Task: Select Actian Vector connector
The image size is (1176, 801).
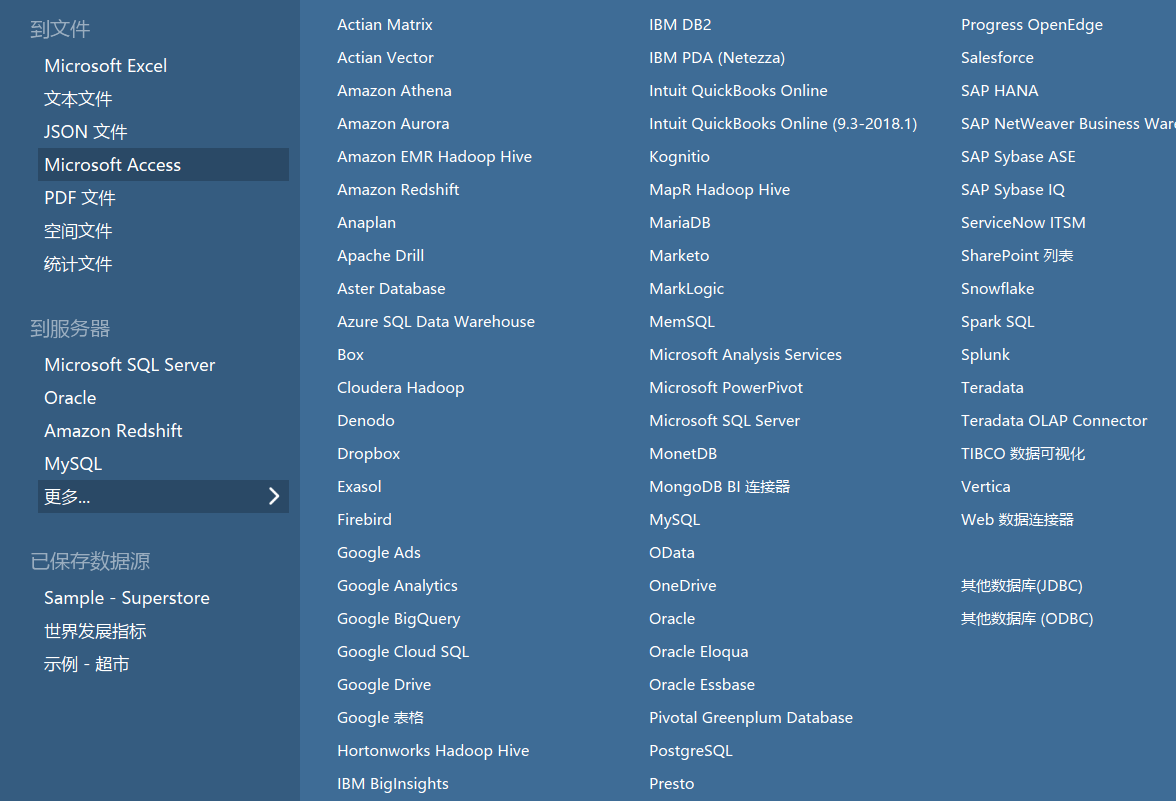Action: click(386, 58)
